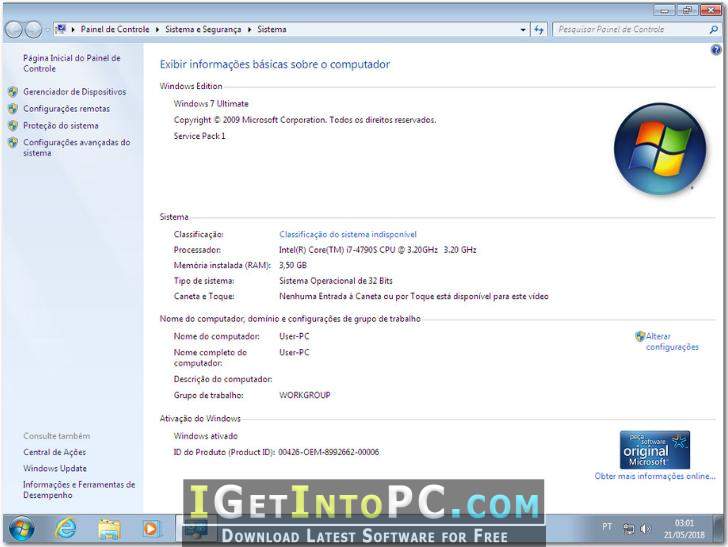Open Configurações avançadas do sistema

pos(77,147)
